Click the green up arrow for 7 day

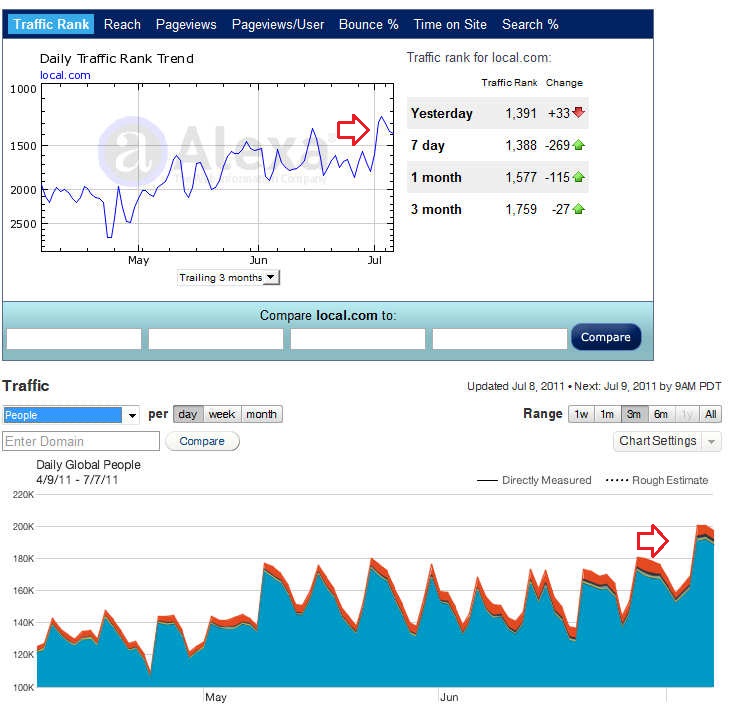pos(578,145)
